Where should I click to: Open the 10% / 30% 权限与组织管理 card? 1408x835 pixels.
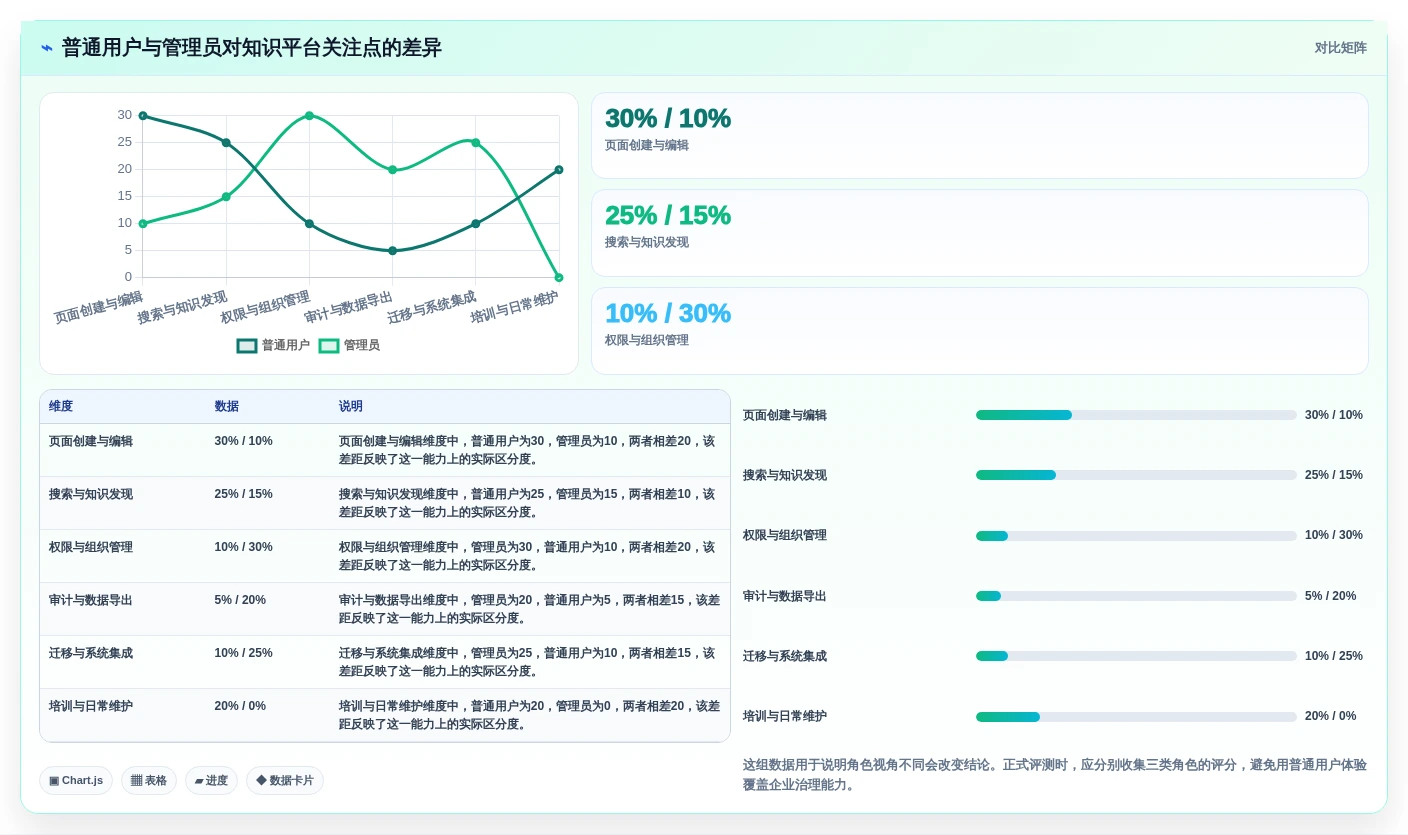(980, 331)
